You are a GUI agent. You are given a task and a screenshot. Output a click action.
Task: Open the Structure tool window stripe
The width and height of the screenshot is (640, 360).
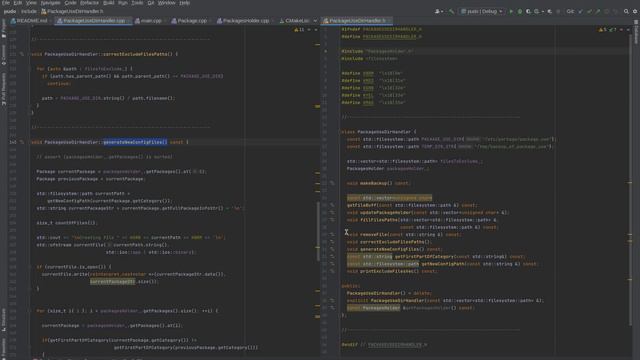click(4, 319)
